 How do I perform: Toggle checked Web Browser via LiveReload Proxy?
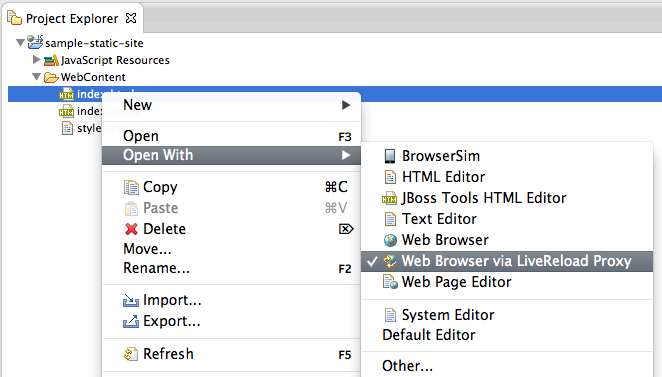pyautogui.click(x=507, y=261)
